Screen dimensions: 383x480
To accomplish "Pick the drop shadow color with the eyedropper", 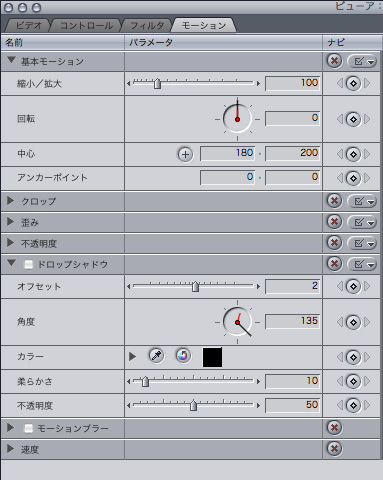I will coord(156,356).
